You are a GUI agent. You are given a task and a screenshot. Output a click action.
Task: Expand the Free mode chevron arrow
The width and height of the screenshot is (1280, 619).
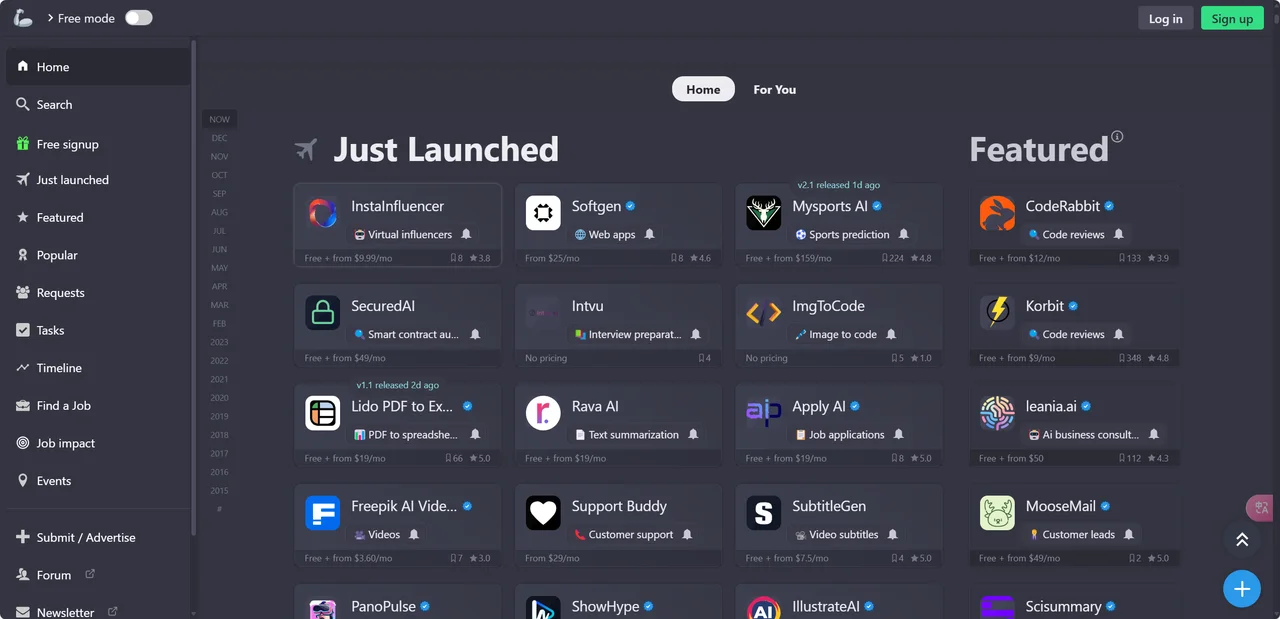point(50,18)
